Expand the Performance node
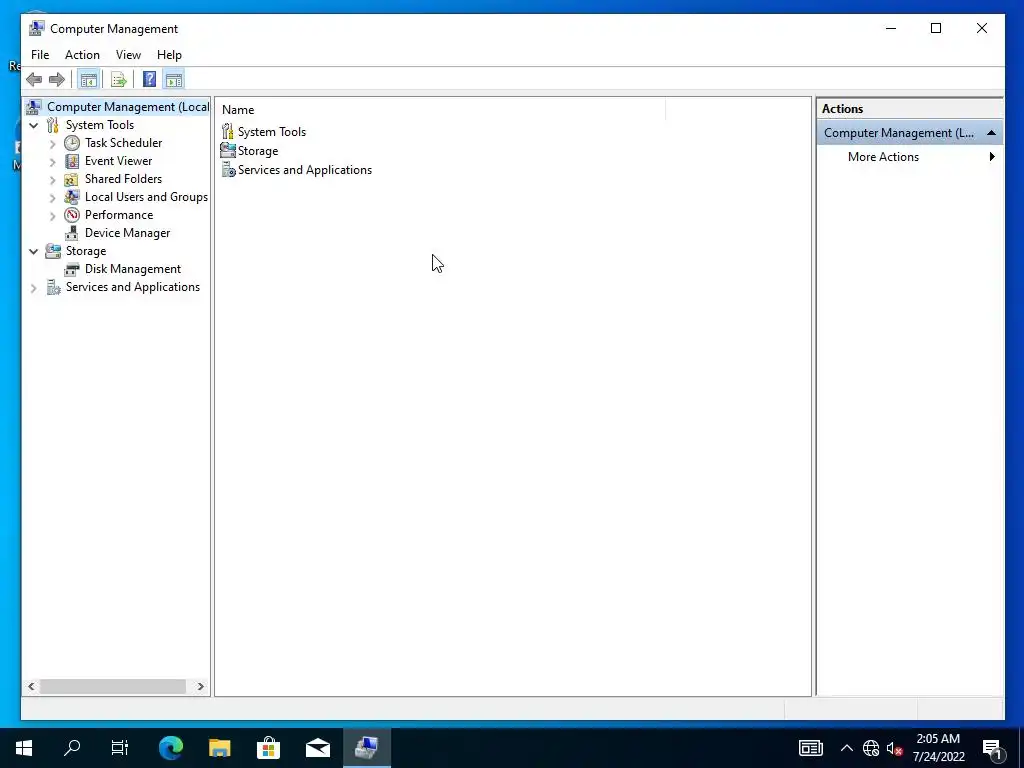 [x=53, y=216]
